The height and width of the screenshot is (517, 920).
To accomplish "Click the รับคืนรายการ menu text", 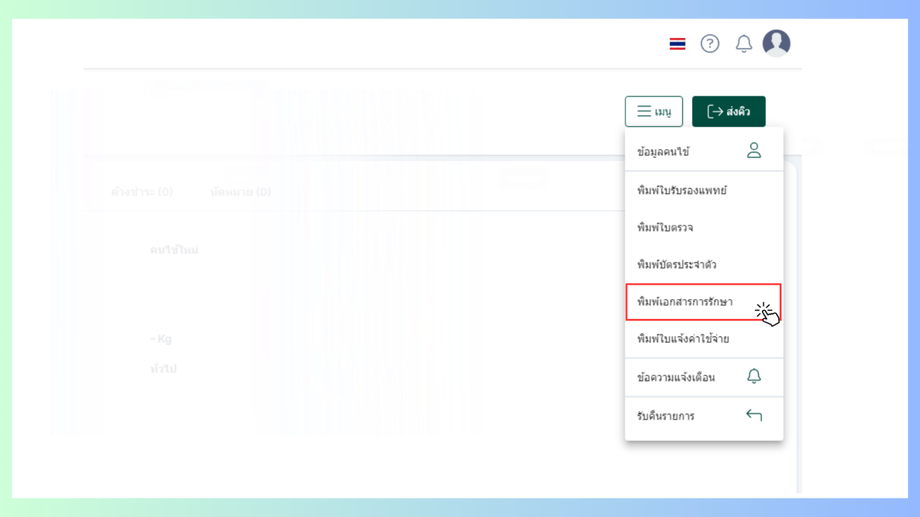I will [666, 416].
